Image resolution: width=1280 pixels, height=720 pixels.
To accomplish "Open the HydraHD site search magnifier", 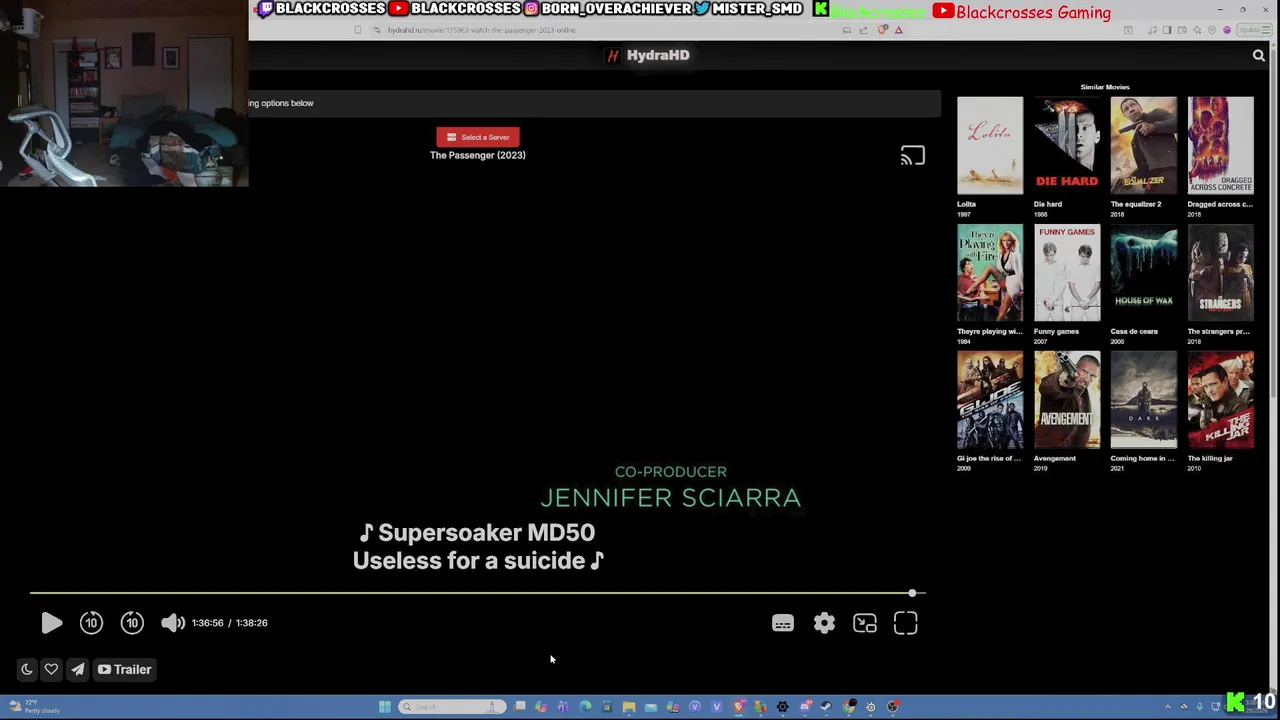I will tap(1259, 56).
